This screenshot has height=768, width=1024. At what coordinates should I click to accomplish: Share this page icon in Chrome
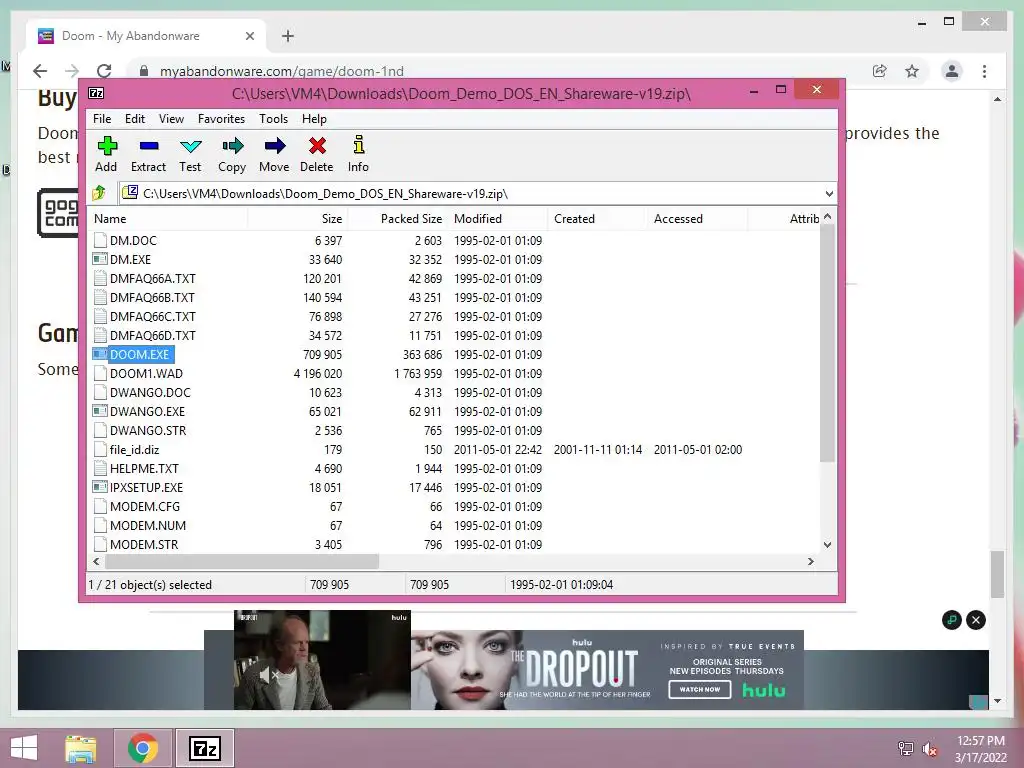(x=880, y=71)
